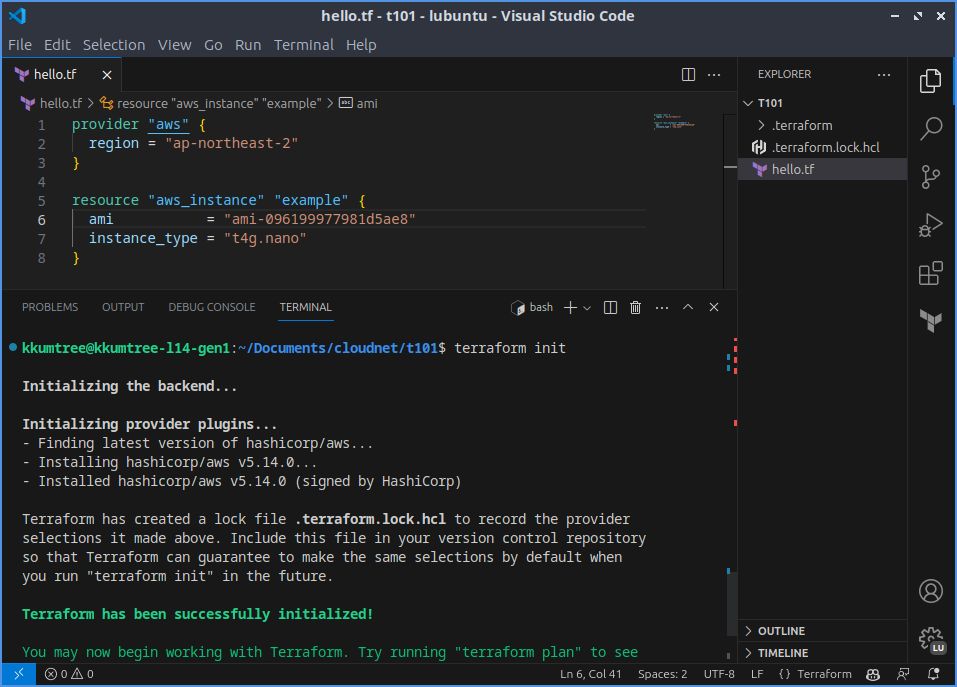
Task: Open the File menu
Action: pos(20,45)
